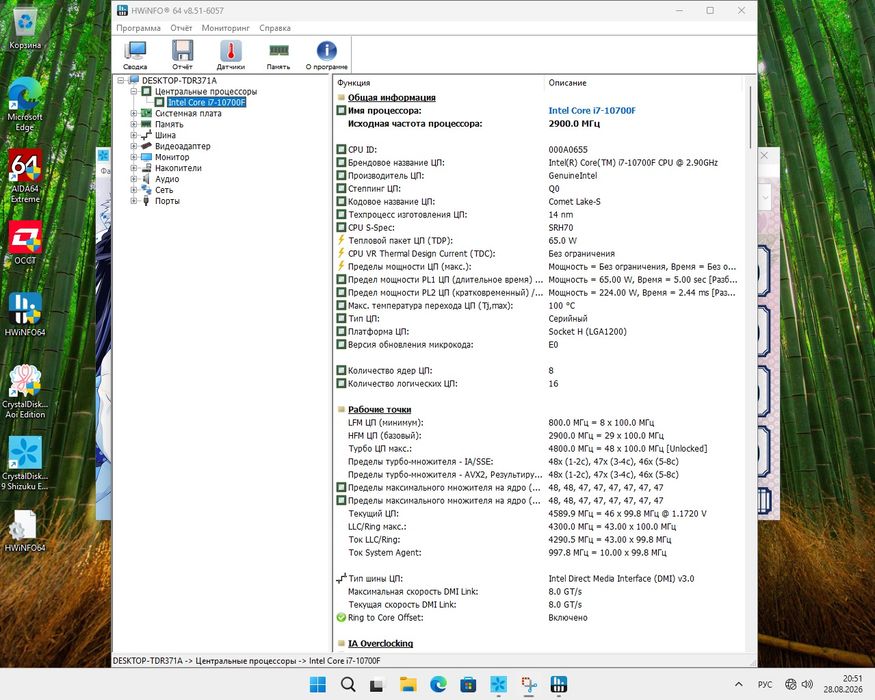875x700 pixels.
Task: Open the Windows Start menu
Action: [318, 684]
